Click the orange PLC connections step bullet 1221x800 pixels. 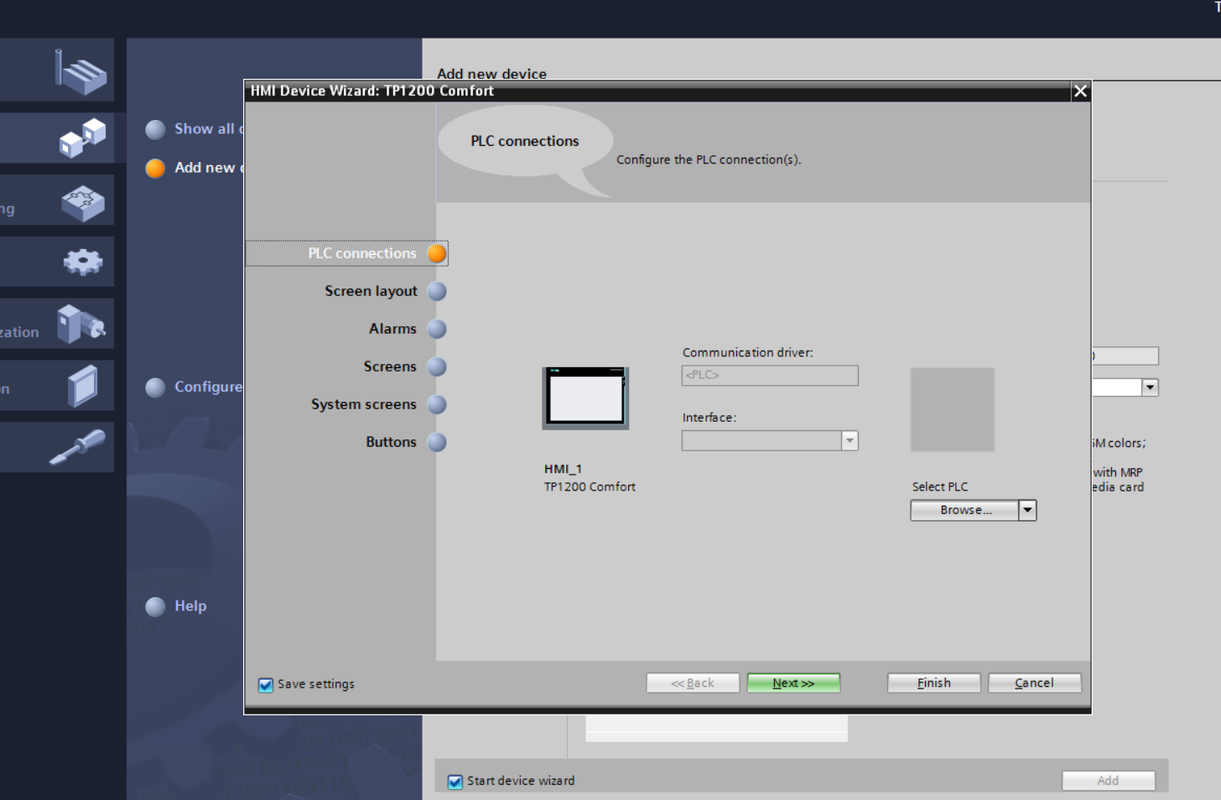(x=437, y=254)
